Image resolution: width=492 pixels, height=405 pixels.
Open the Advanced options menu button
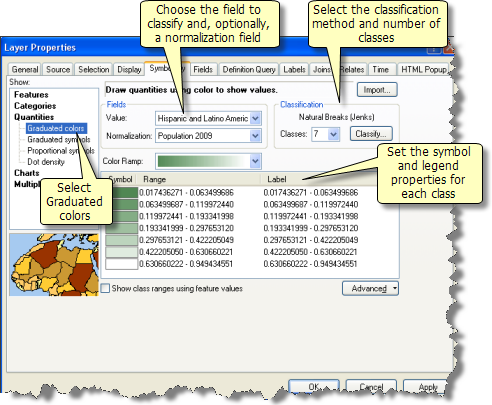(x=370, y=288)
